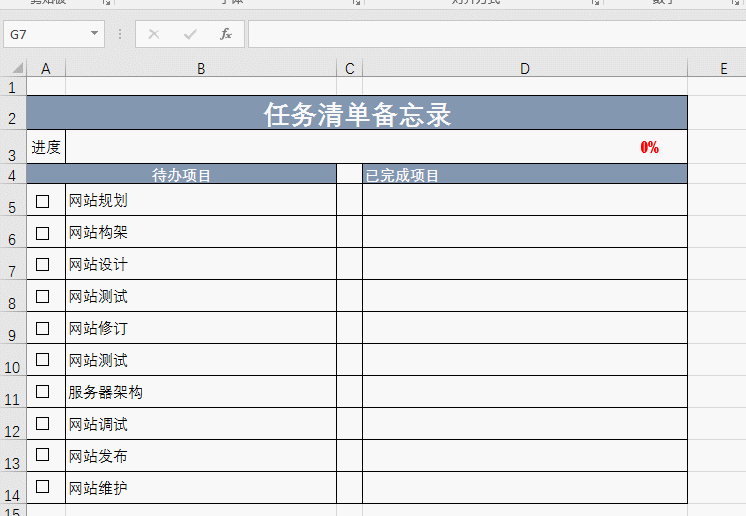The height and width of the screenshot is (516, 746).
Task: Select the 网站构架 cell
Action: [201, 232]
